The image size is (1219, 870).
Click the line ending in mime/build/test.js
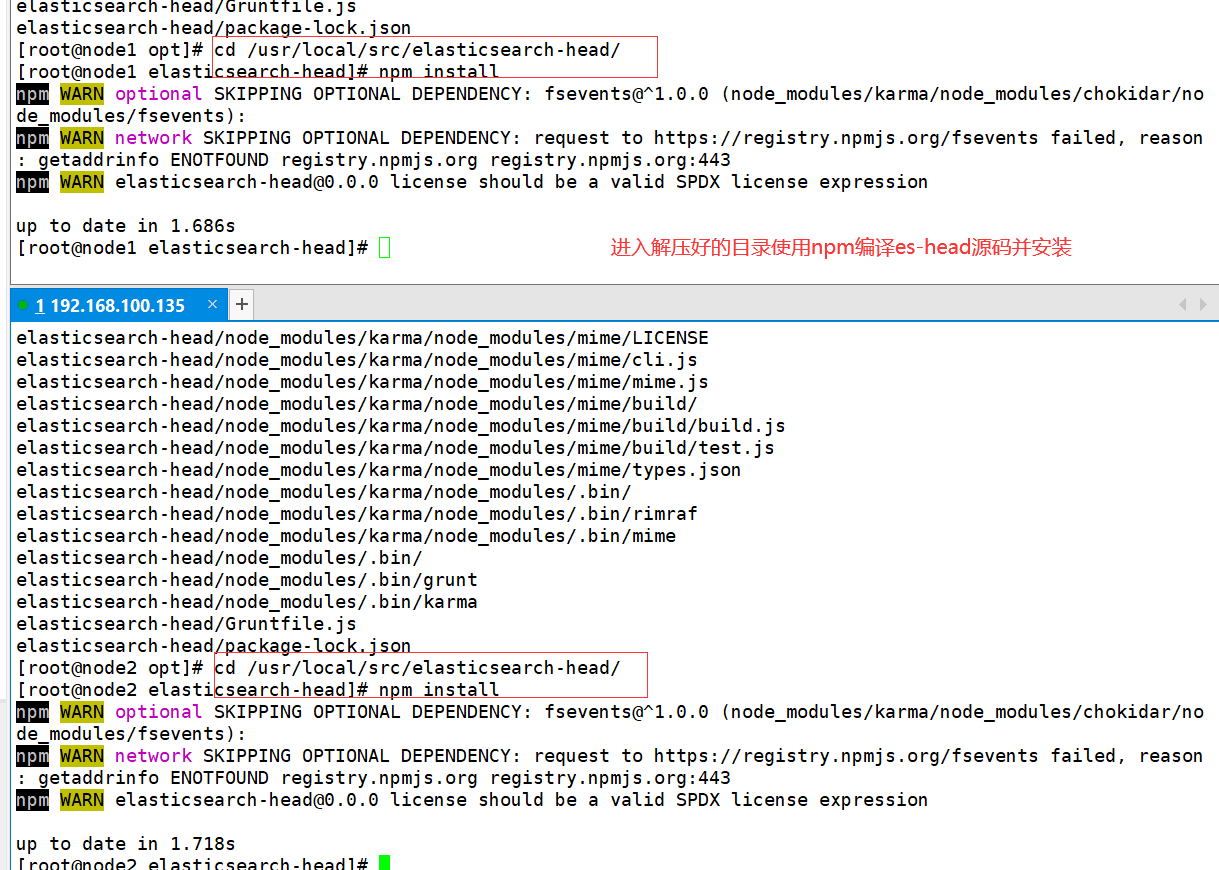pos(395,448)
